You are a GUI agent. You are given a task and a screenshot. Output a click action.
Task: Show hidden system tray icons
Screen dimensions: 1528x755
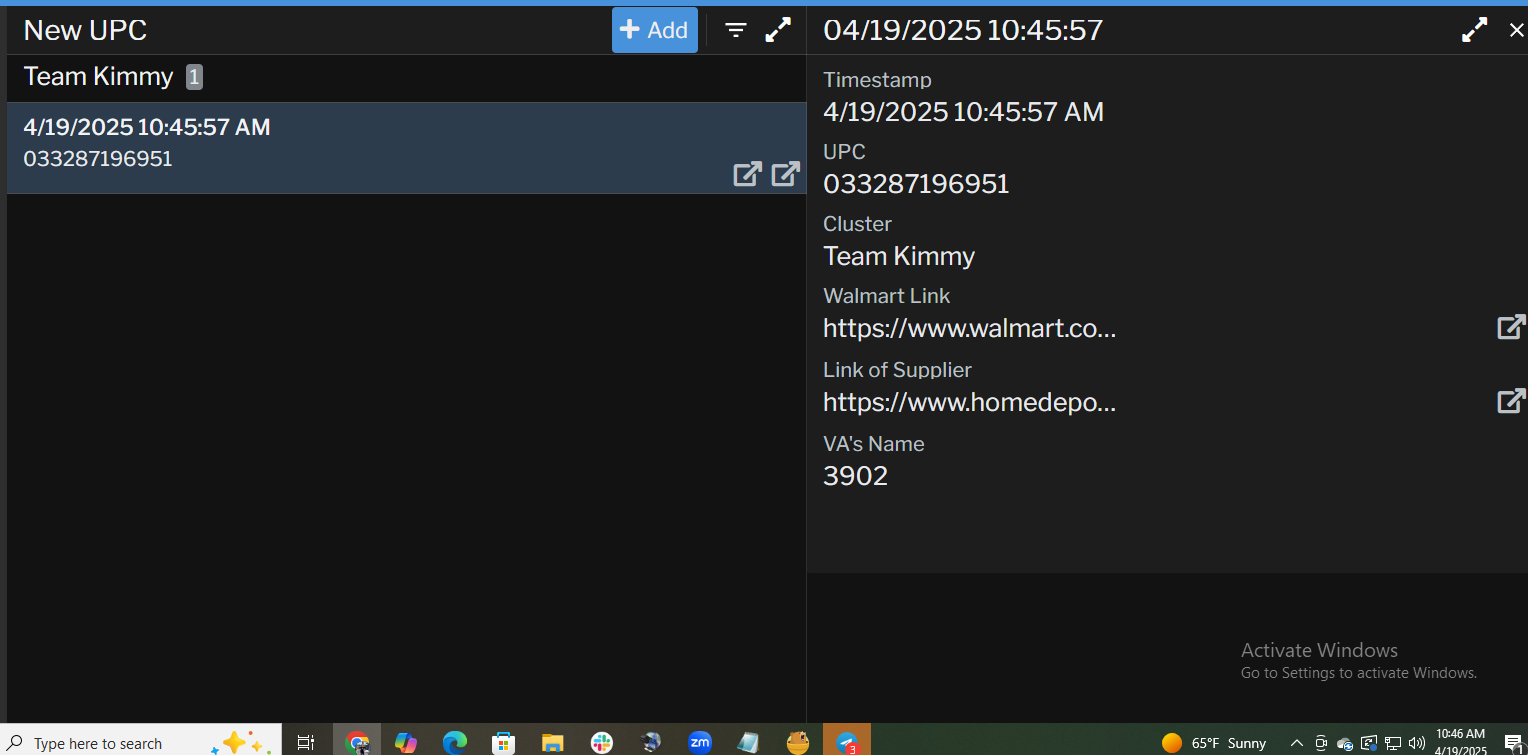coord(1296,743)
